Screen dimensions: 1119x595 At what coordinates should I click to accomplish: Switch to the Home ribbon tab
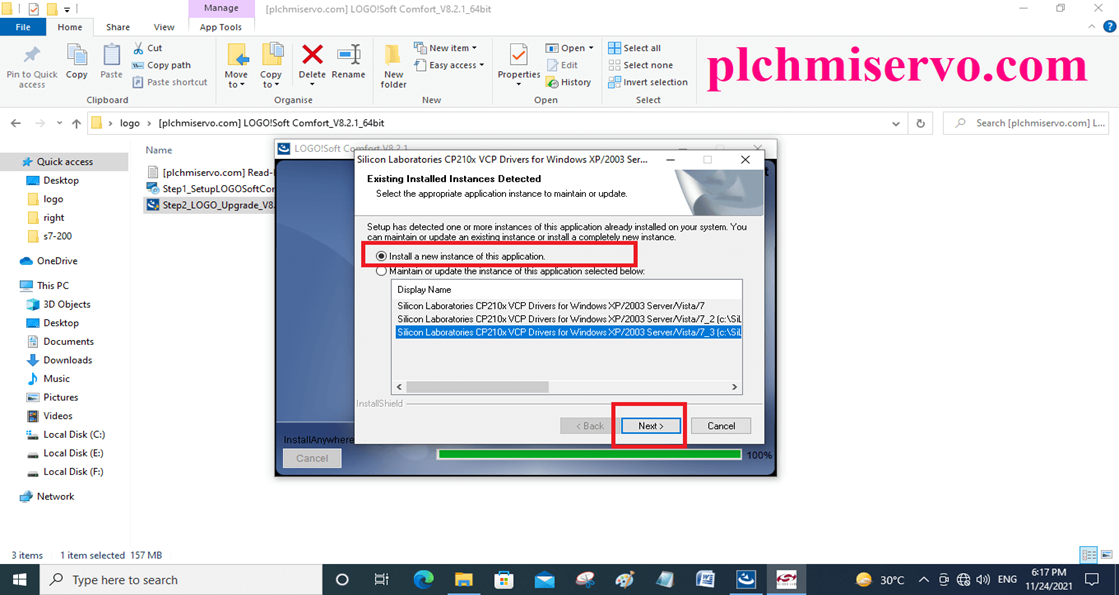[x=70, y=27]
